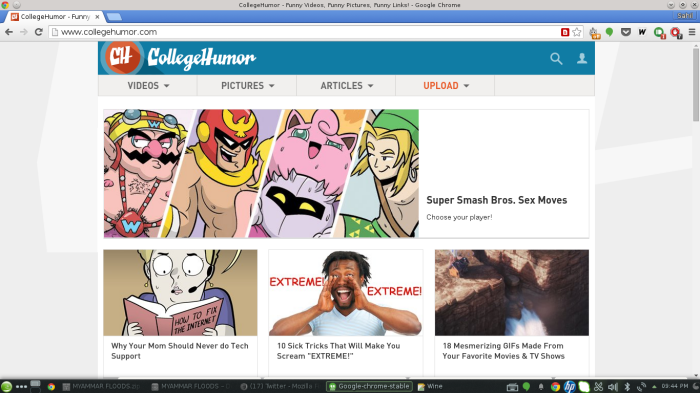Open the site search magnifier icon
The width and height of the screenshot is (700, 393).
click(x=556, y=59)
